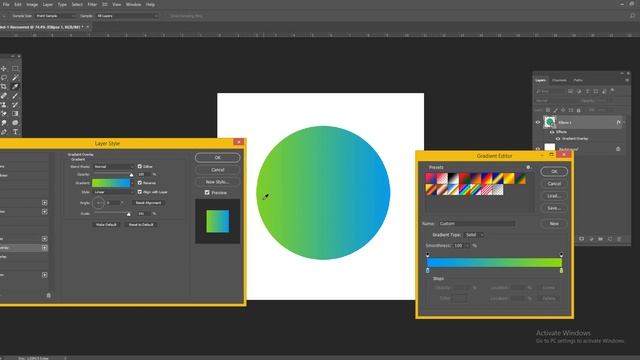Select the Type tool
Image resolution: width=640 pixels, height=360 pixels.
point(15,131)
